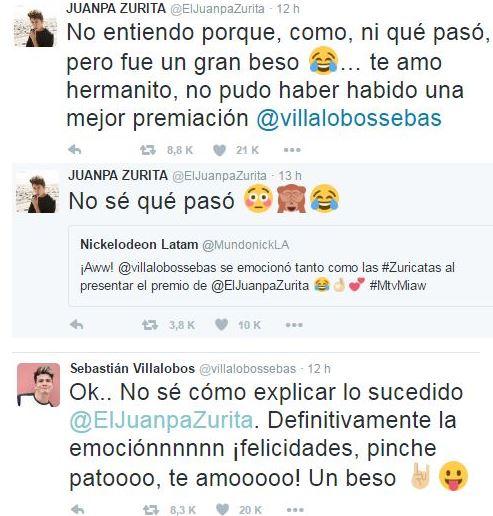Open more options on 'No sé qué pasó' tweet

coord(294,325)
